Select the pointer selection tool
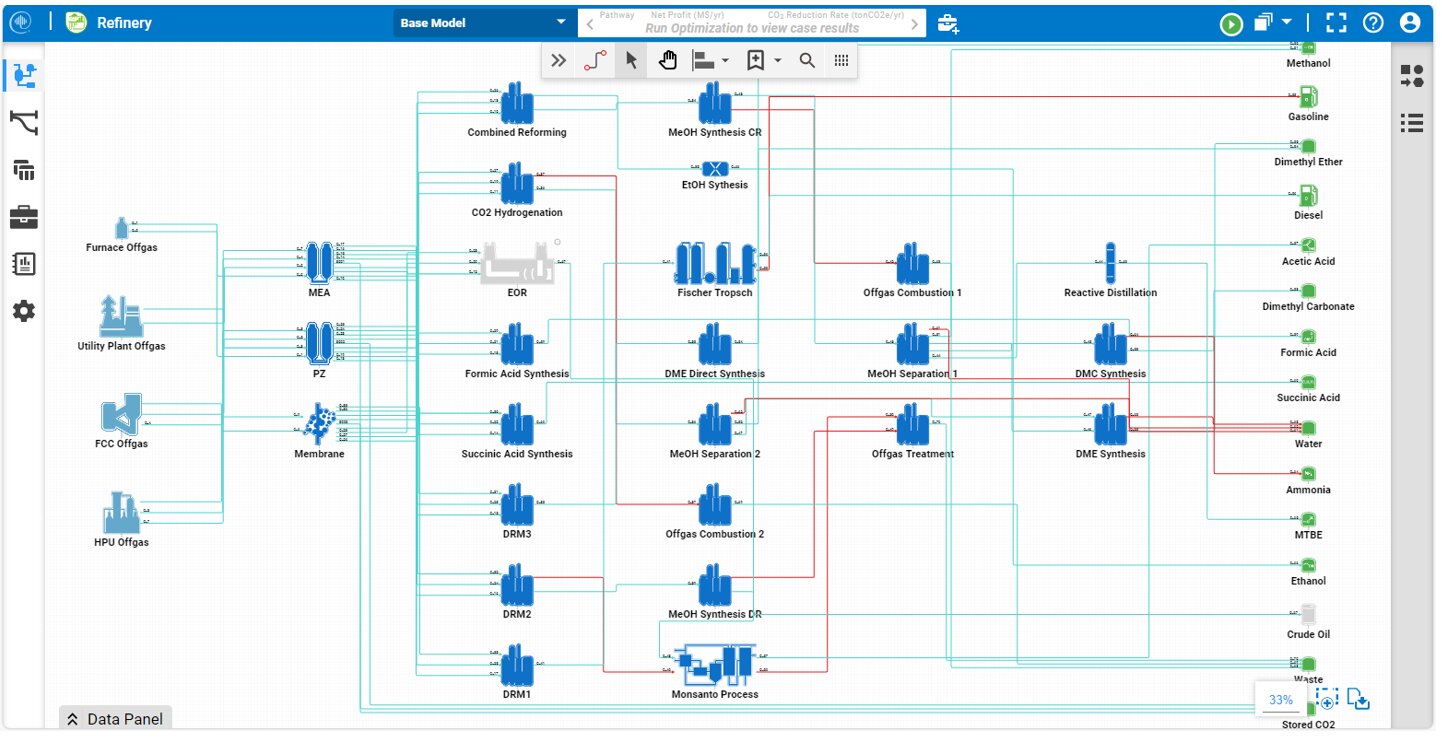Image resolution: width=1442 pixels, height=740 pixels. (631, 61)
